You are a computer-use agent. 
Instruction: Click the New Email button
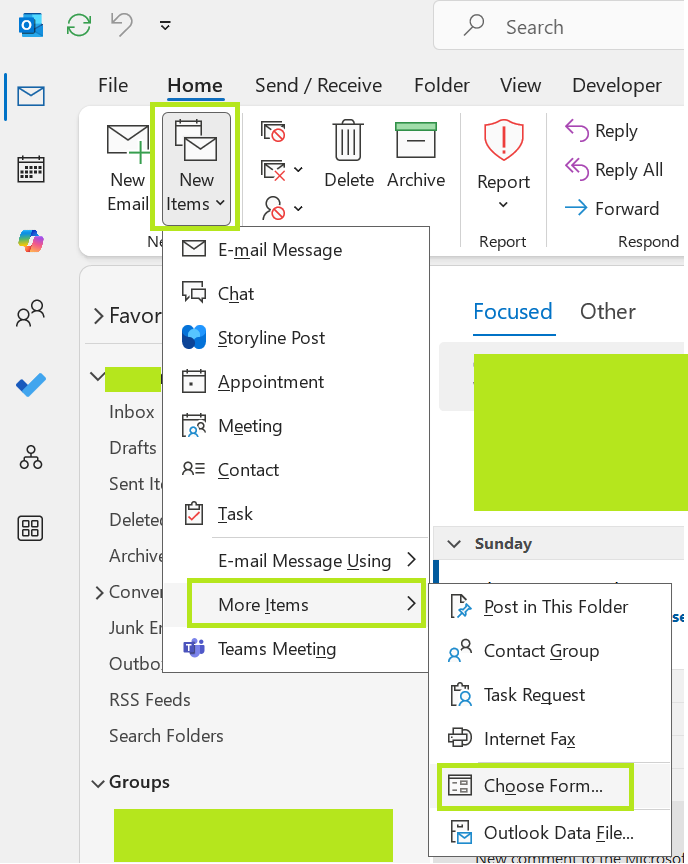click(x=128, y=168)
